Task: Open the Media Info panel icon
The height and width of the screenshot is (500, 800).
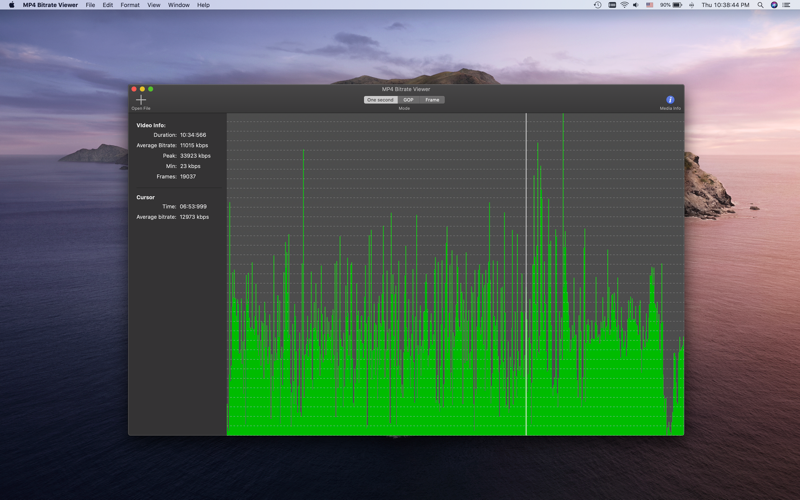Action: [670, 99]
